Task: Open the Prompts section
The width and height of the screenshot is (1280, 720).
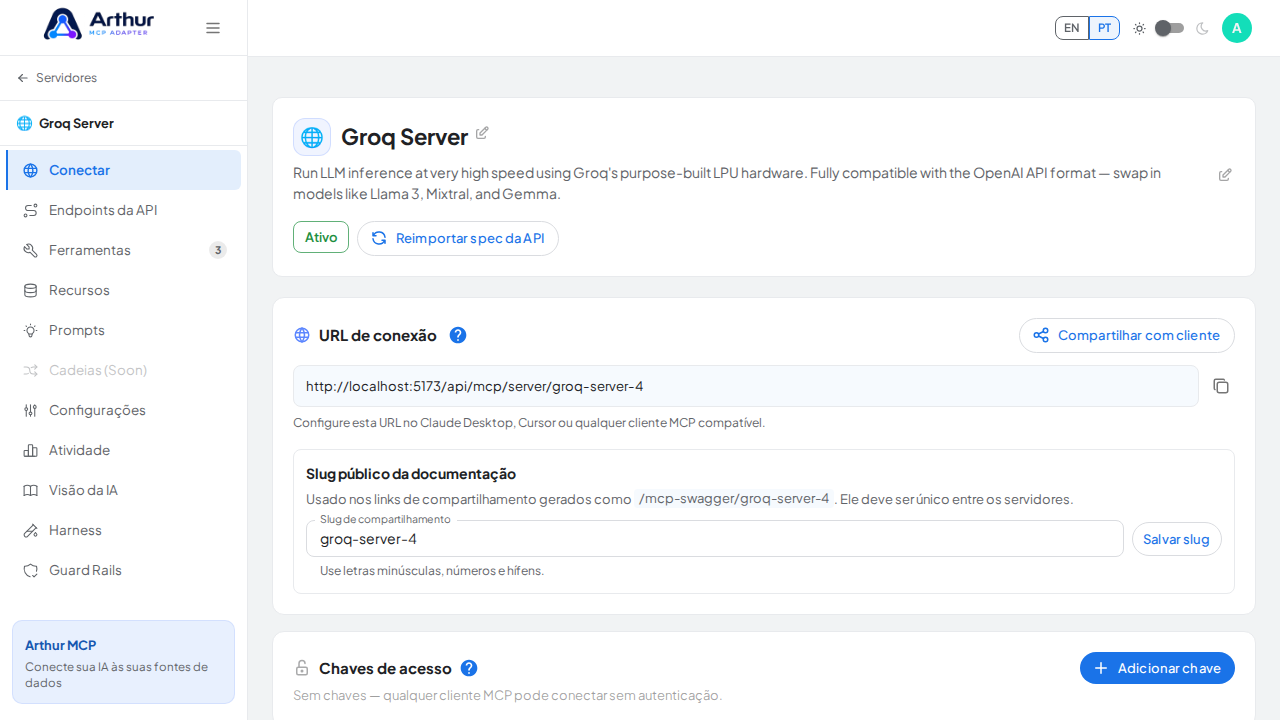Action: click(x=123, y=330)
